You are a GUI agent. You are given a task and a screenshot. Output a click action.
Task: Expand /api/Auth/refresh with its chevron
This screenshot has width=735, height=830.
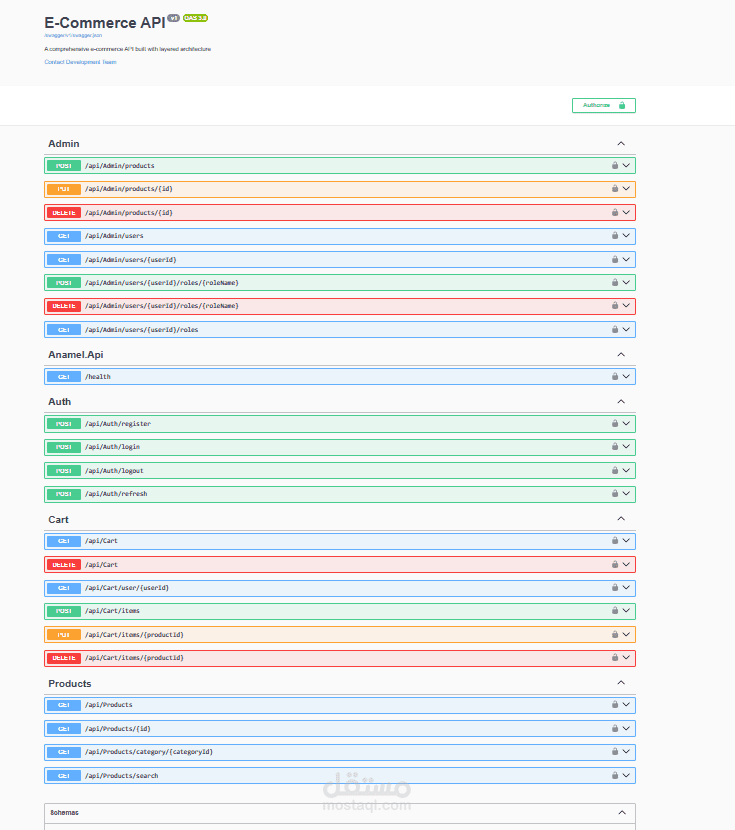(626, 493)
